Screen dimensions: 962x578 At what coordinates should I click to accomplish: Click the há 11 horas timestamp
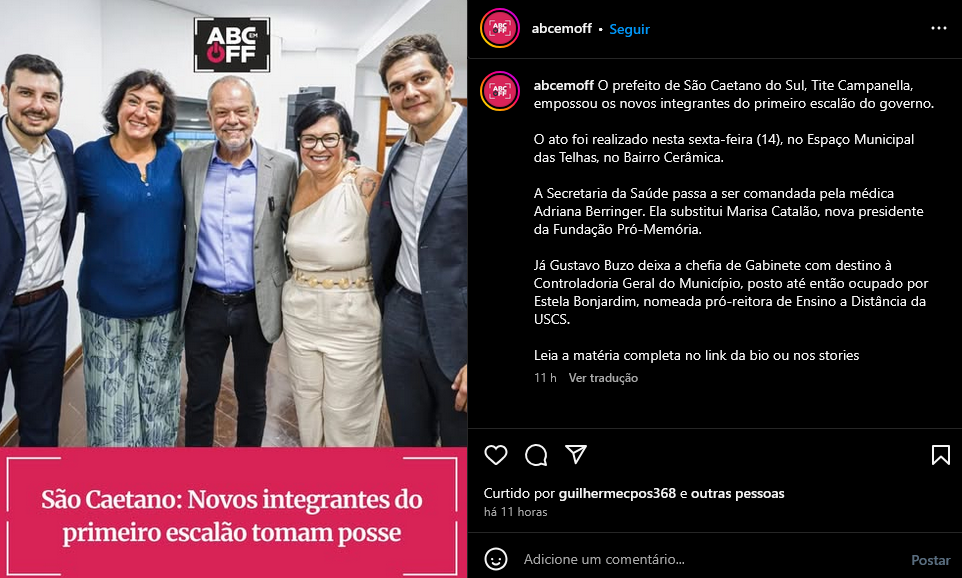pos(515,512)
